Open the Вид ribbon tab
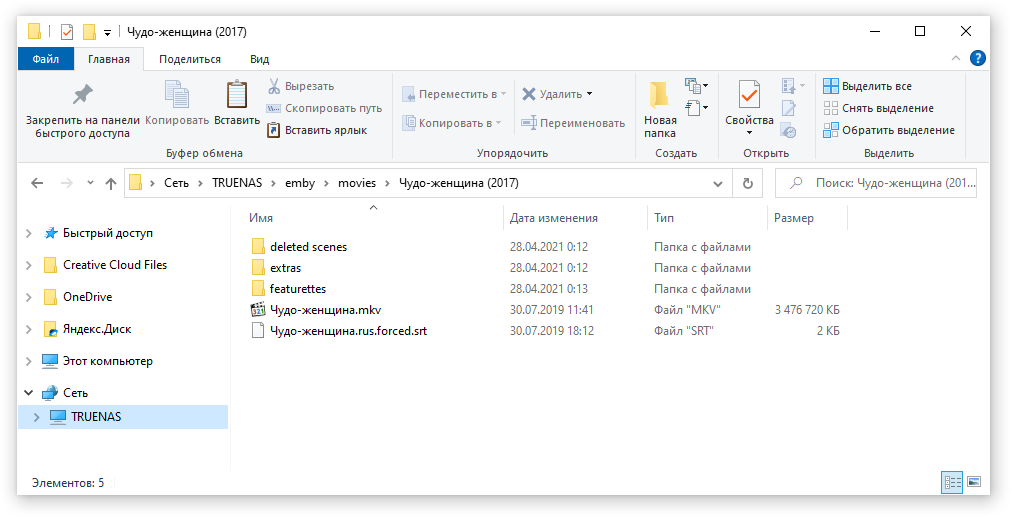 point(259,59)
